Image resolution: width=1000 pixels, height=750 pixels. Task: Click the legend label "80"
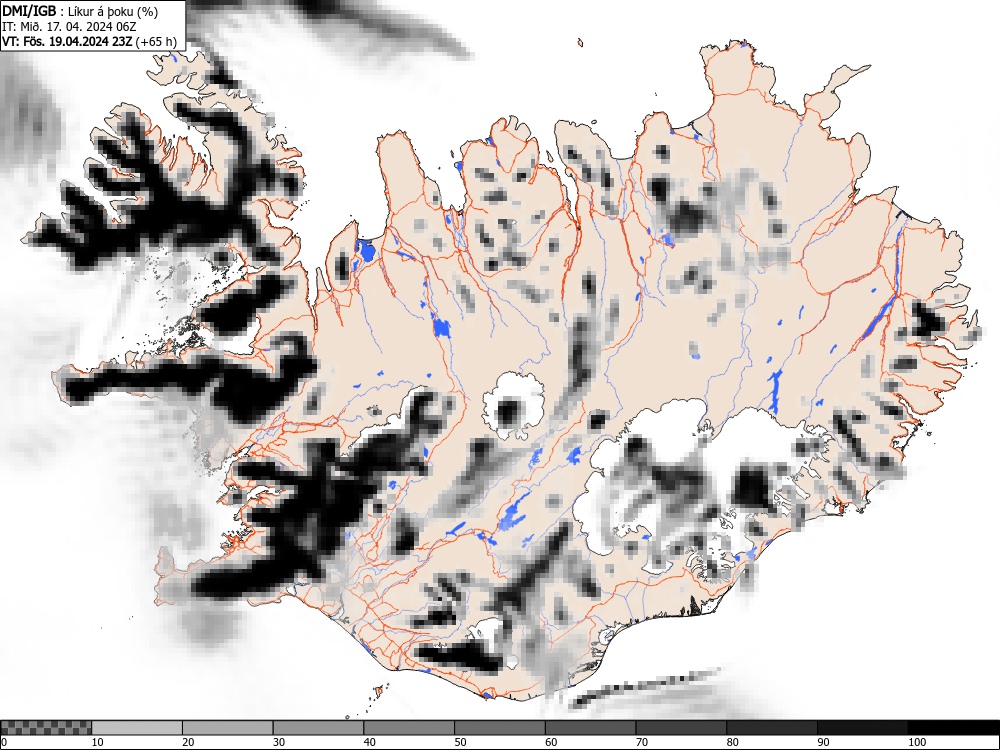click(732, 742)
